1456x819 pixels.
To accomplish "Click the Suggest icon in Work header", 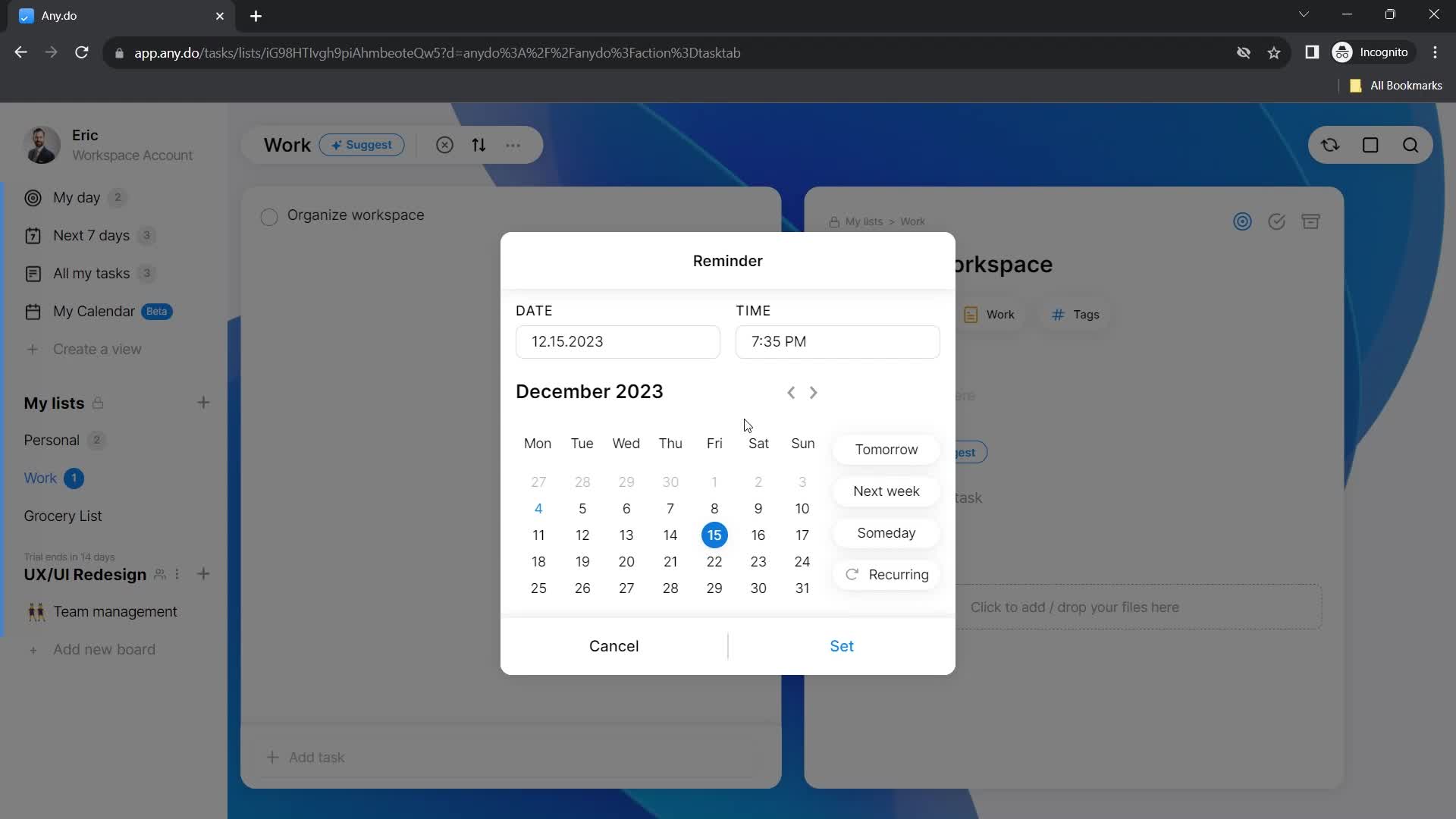I will click(x=362, y=145).
